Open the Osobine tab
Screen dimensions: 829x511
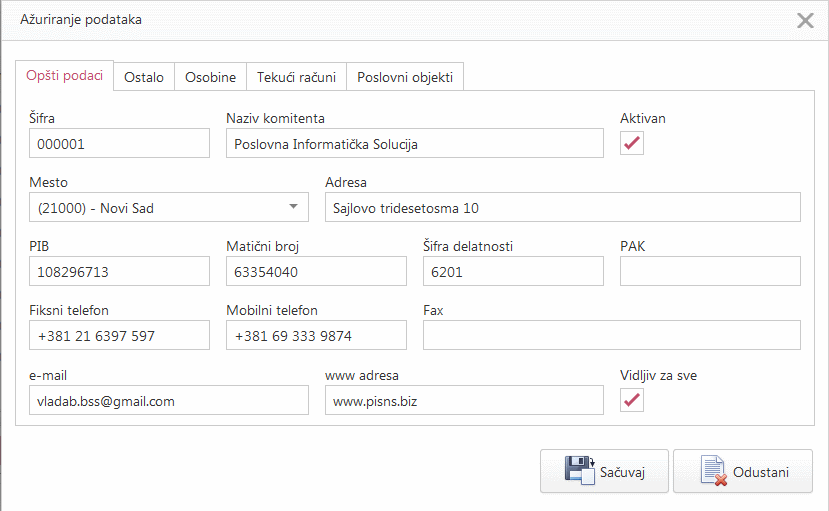(x=210, y=77)
